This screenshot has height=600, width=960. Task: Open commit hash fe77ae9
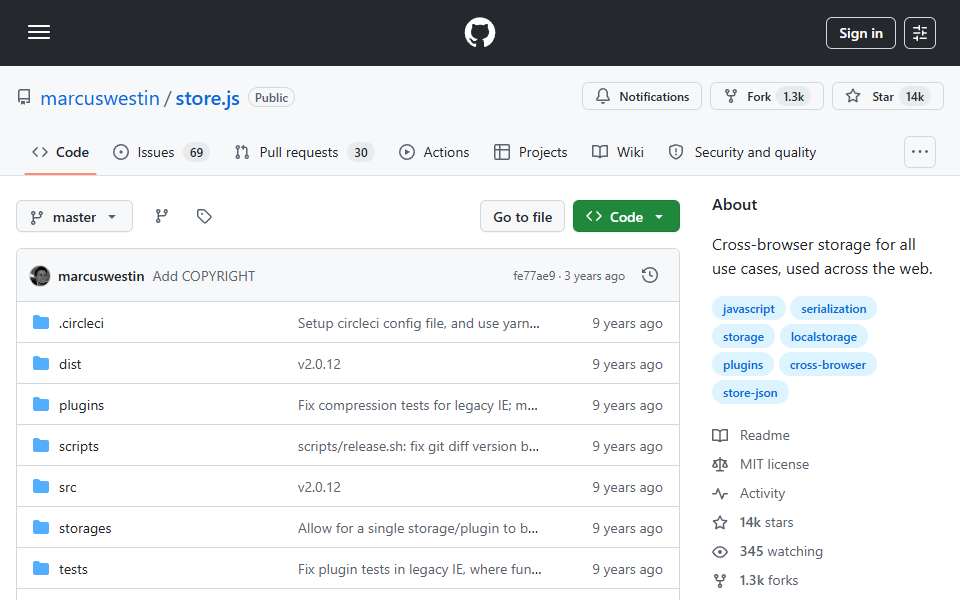(534, 276)
